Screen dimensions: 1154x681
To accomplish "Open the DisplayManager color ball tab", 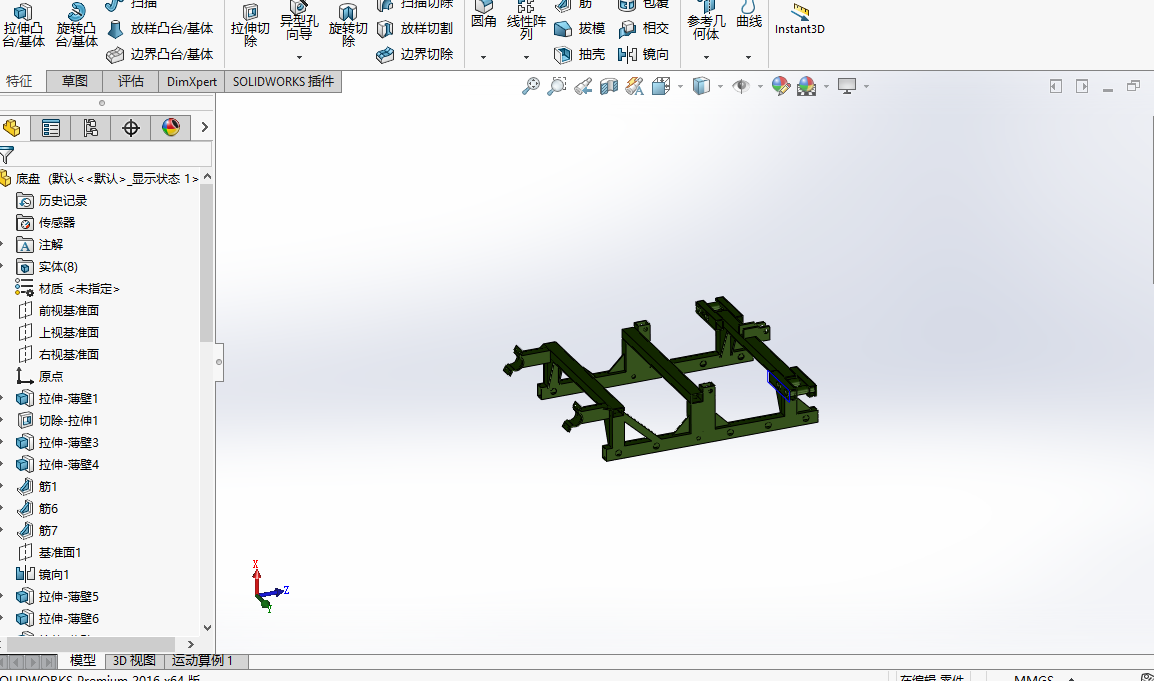I will 171,128.
